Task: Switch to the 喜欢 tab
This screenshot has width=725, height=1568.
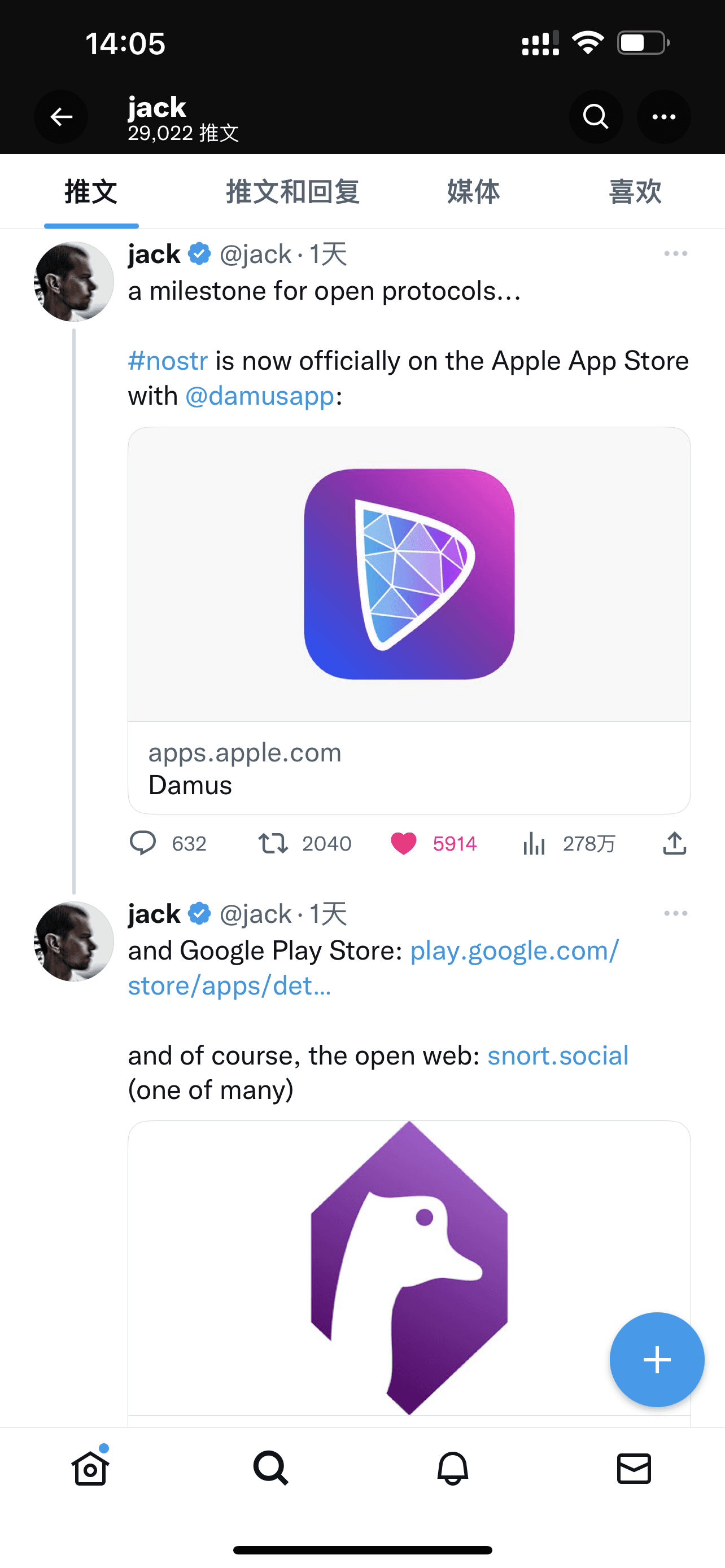Action: tap(635, 192)
